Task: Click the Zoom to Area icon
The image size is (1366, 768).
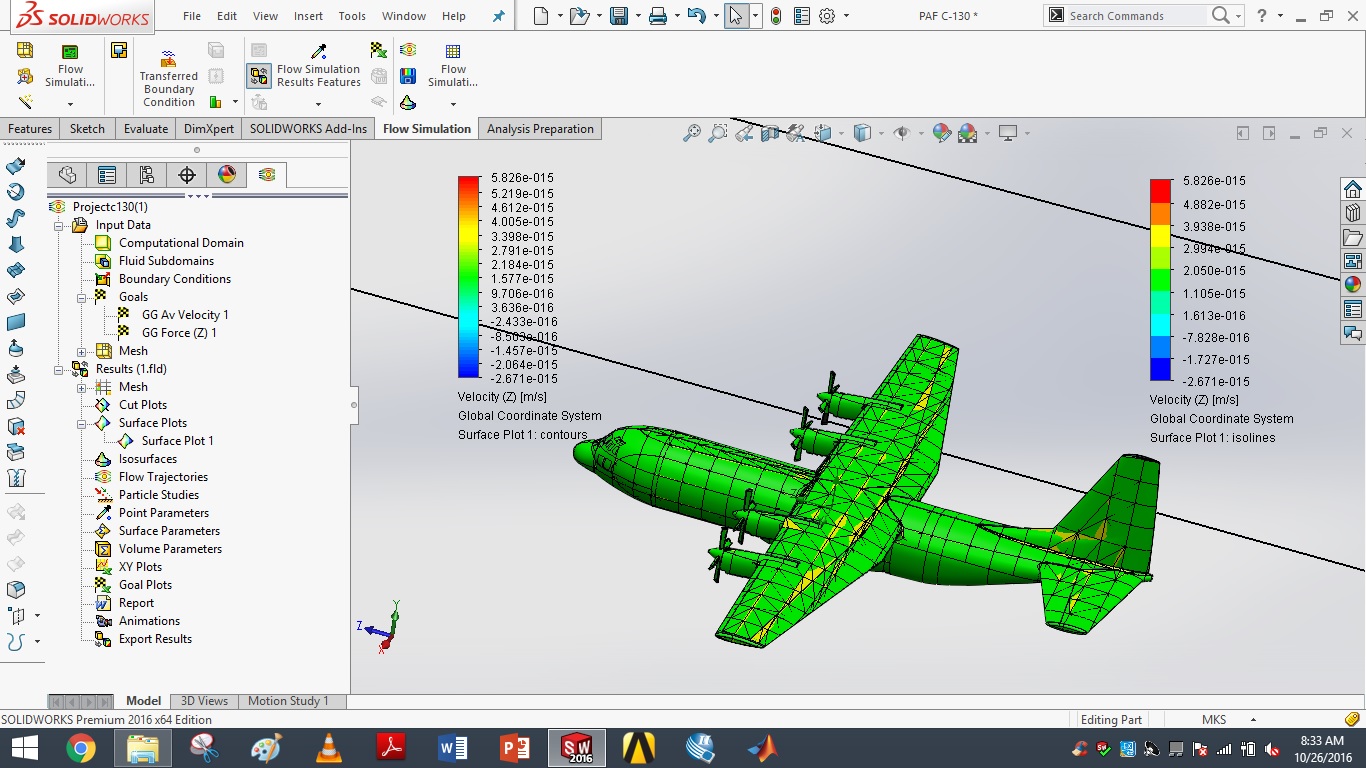Action: [x=717, y=133]
